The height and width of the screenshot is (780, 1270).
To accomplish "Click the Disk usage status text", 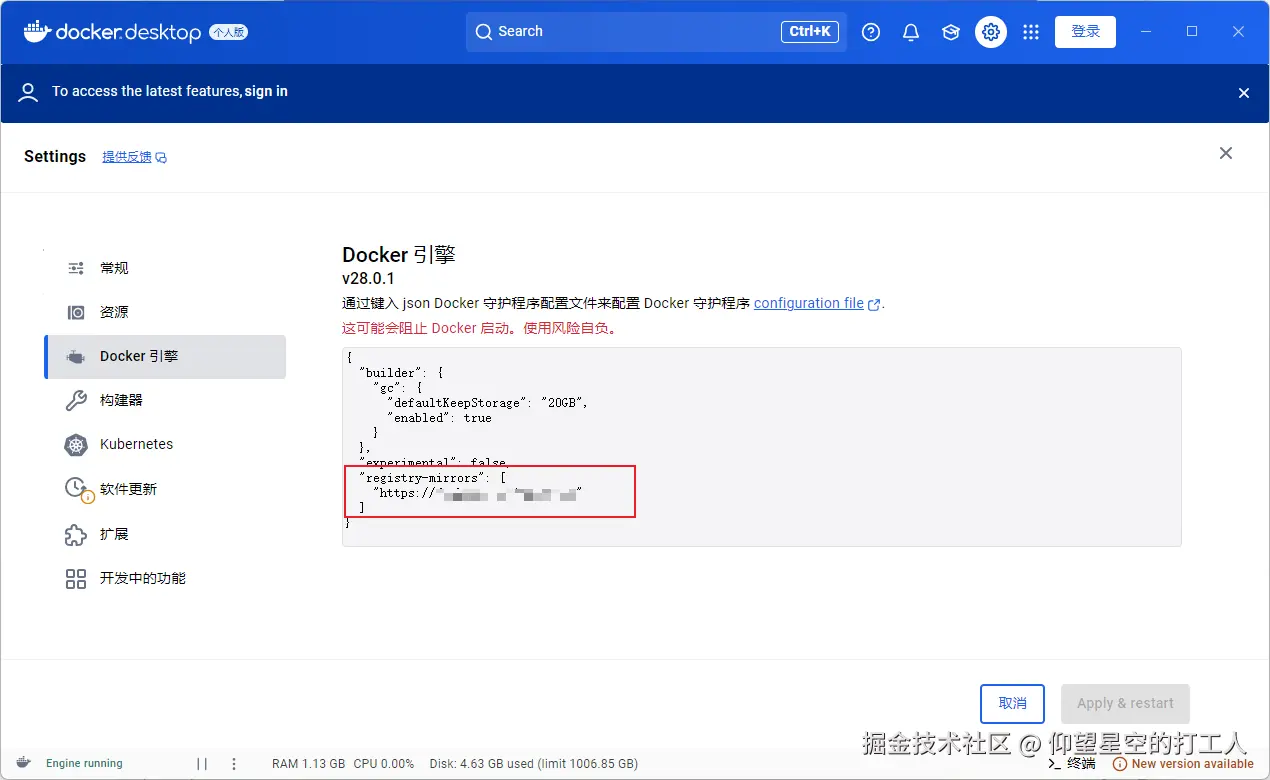I will tap(534, 764).
